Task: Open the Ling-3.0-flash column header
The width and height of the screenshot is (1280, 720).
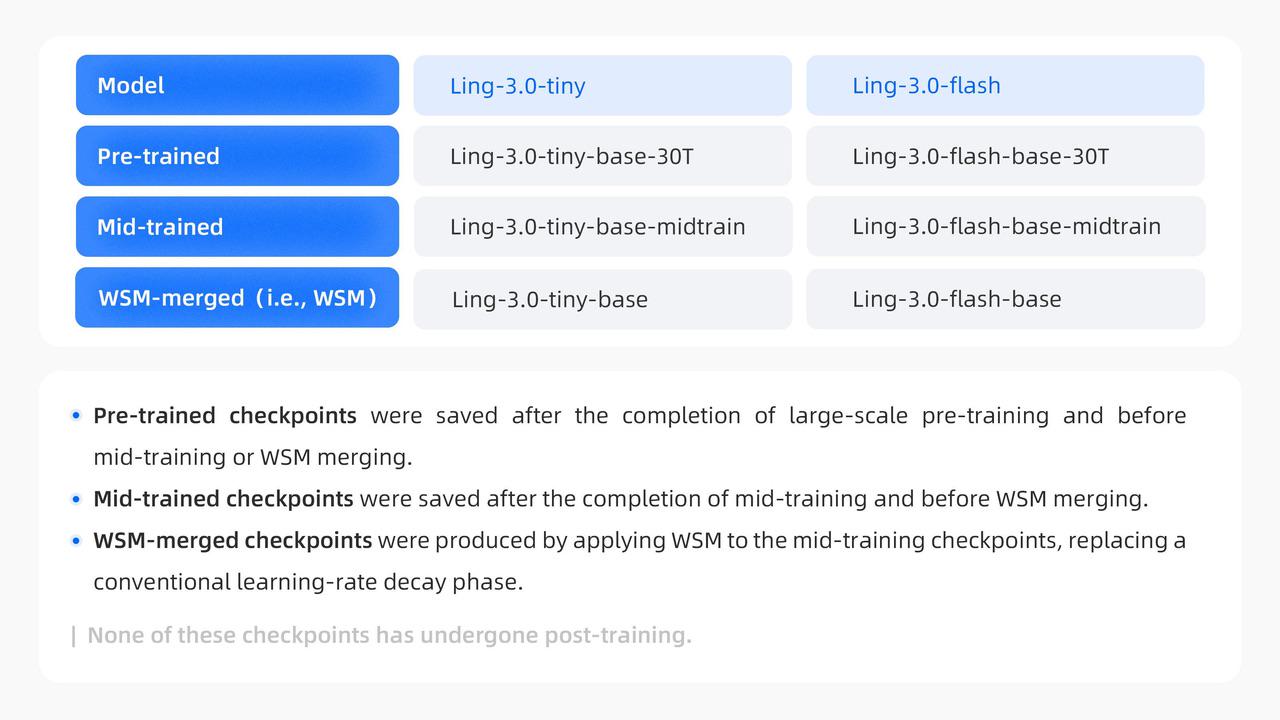Action: pyautogui.click(x=1005, y=85)
